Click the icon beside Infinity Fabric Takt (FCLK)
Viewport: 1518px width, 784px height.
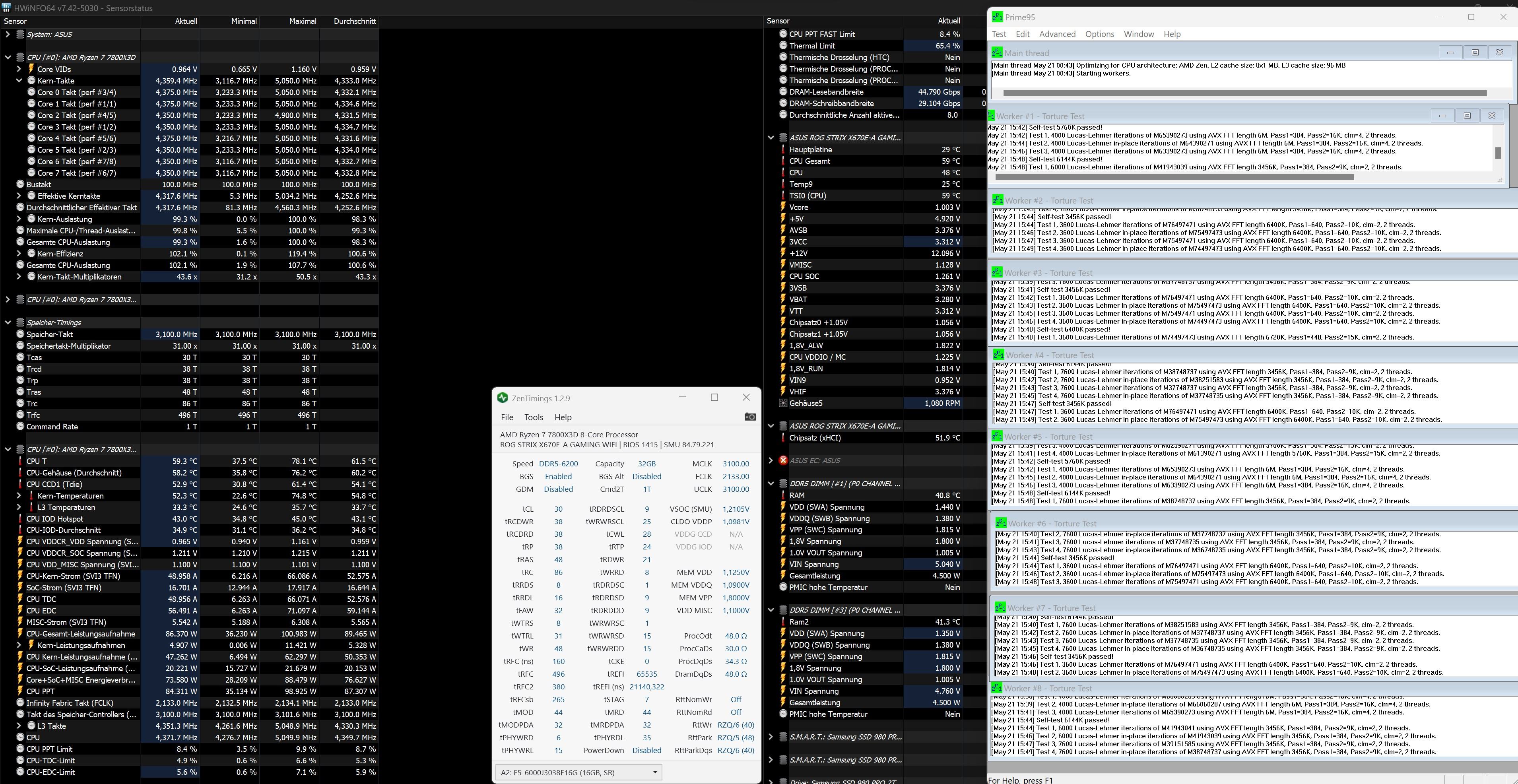click(x=20, y=703)
